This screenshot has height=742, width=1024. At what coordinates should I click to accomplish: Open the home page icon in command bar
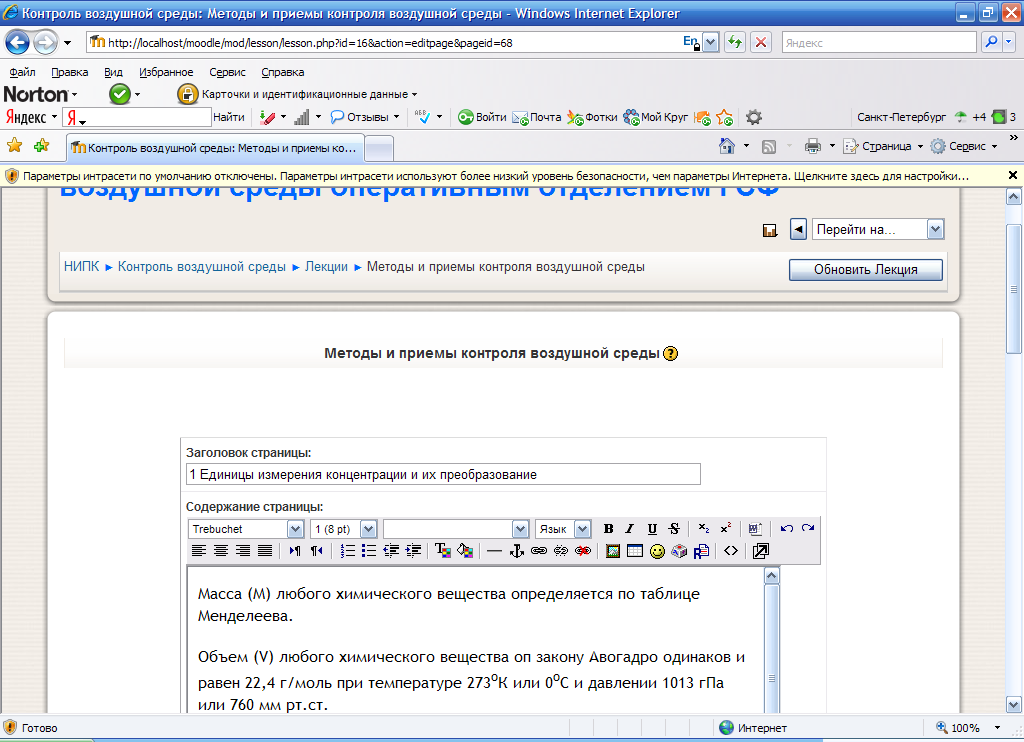click(x=727, y=146)
